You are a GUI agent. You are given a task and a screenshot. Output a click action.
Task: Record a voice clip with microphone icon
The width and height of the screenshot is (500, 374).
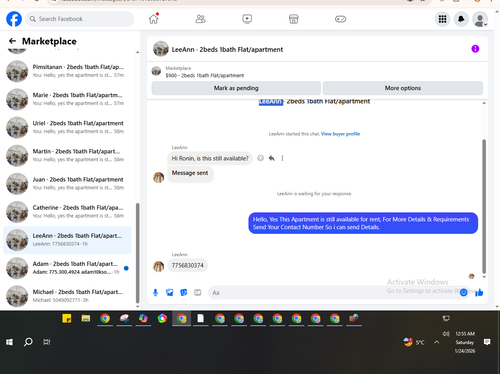pos(155,293)
